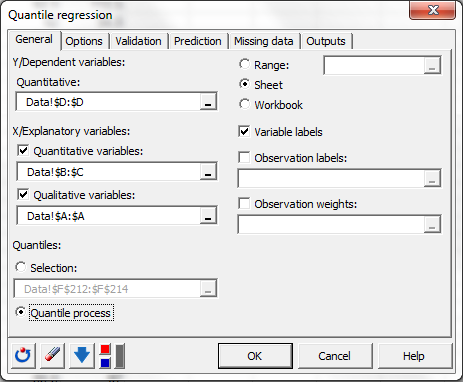
Task: Click the Help button
Action: pos(414,356)
